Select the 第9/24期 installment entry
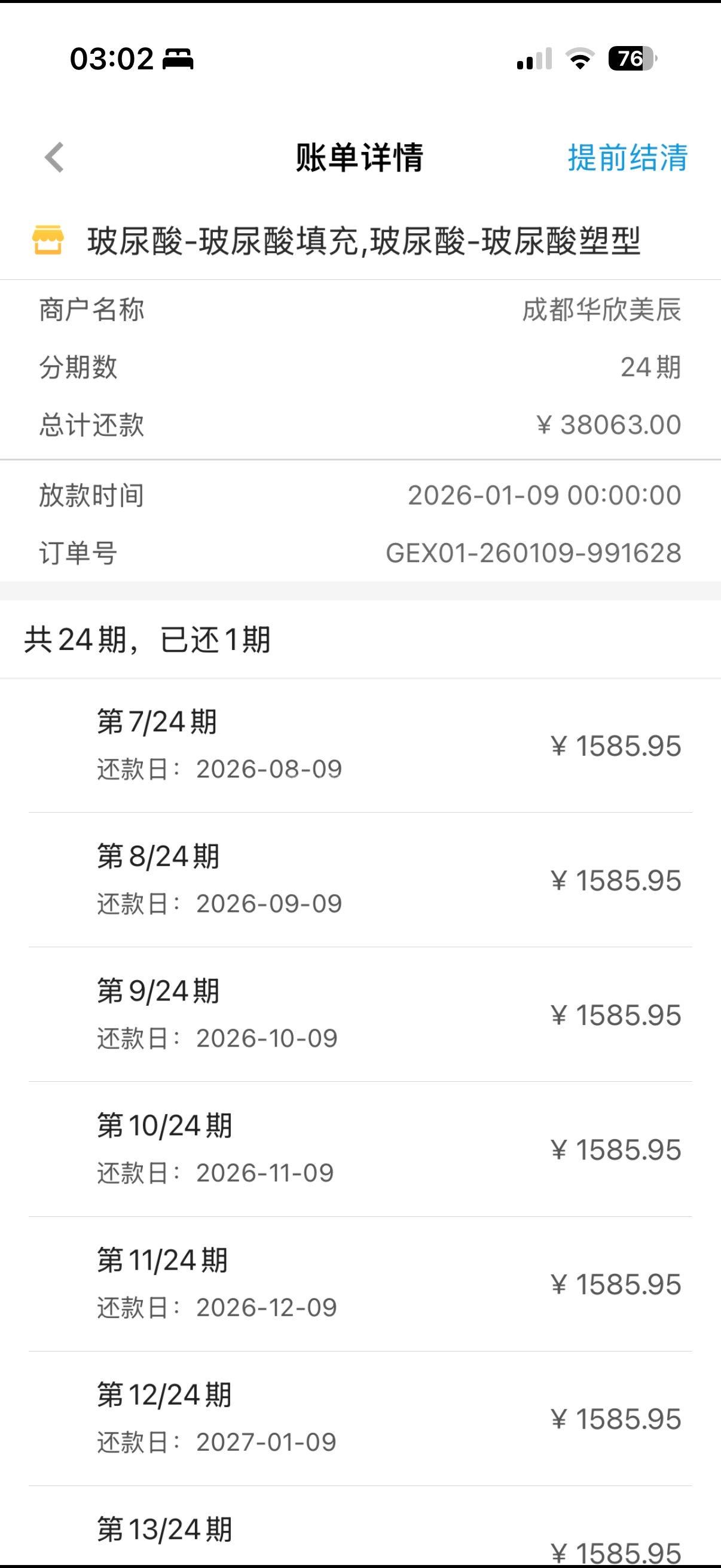This screenshot has width=721, height=1568. coord(360,1014)
